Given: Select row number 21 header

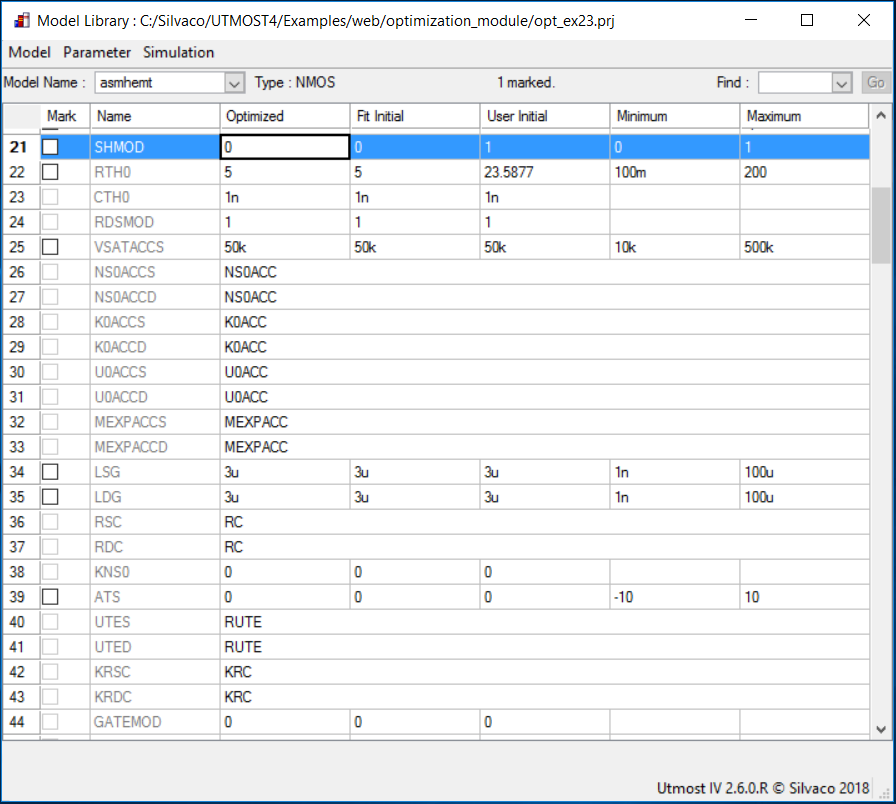Looking at the screenshot, I should click(21, 147).
